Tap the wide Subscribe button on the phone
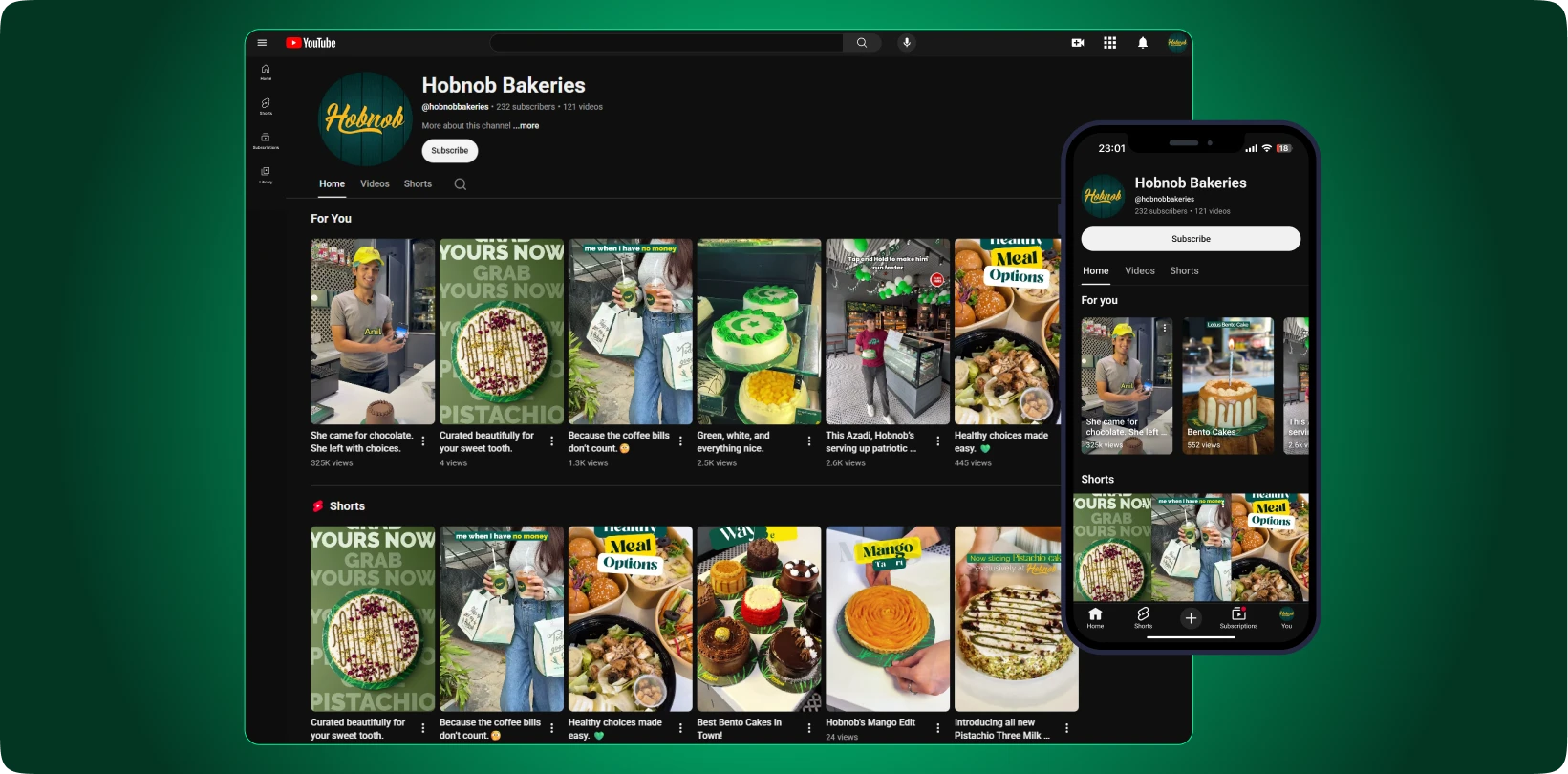Viewport: 1568px width, 774px height. pyautogui.click(x=1191, y=239)
